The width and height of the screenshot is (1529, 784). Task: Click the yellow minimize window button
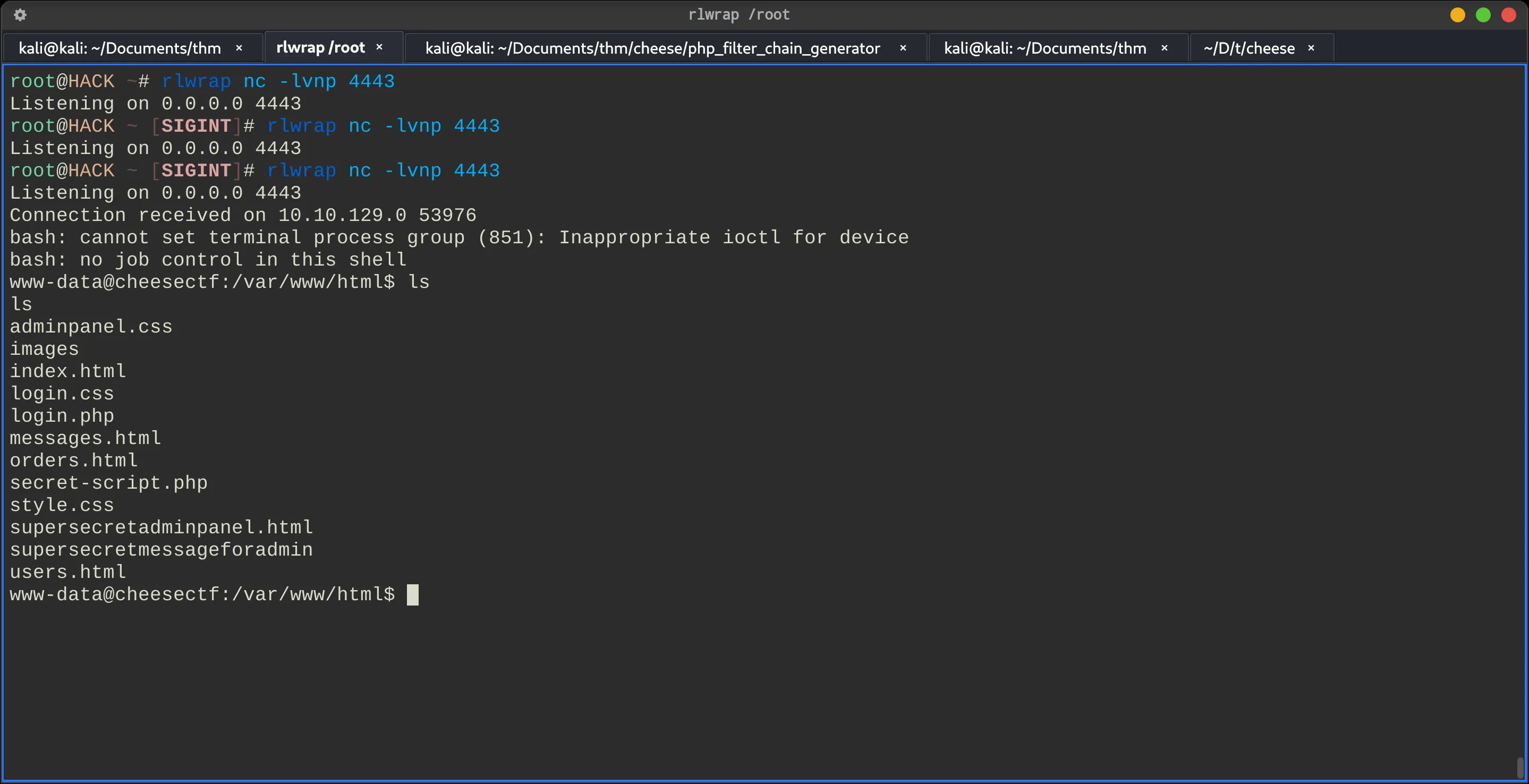tap(1458, 15)
